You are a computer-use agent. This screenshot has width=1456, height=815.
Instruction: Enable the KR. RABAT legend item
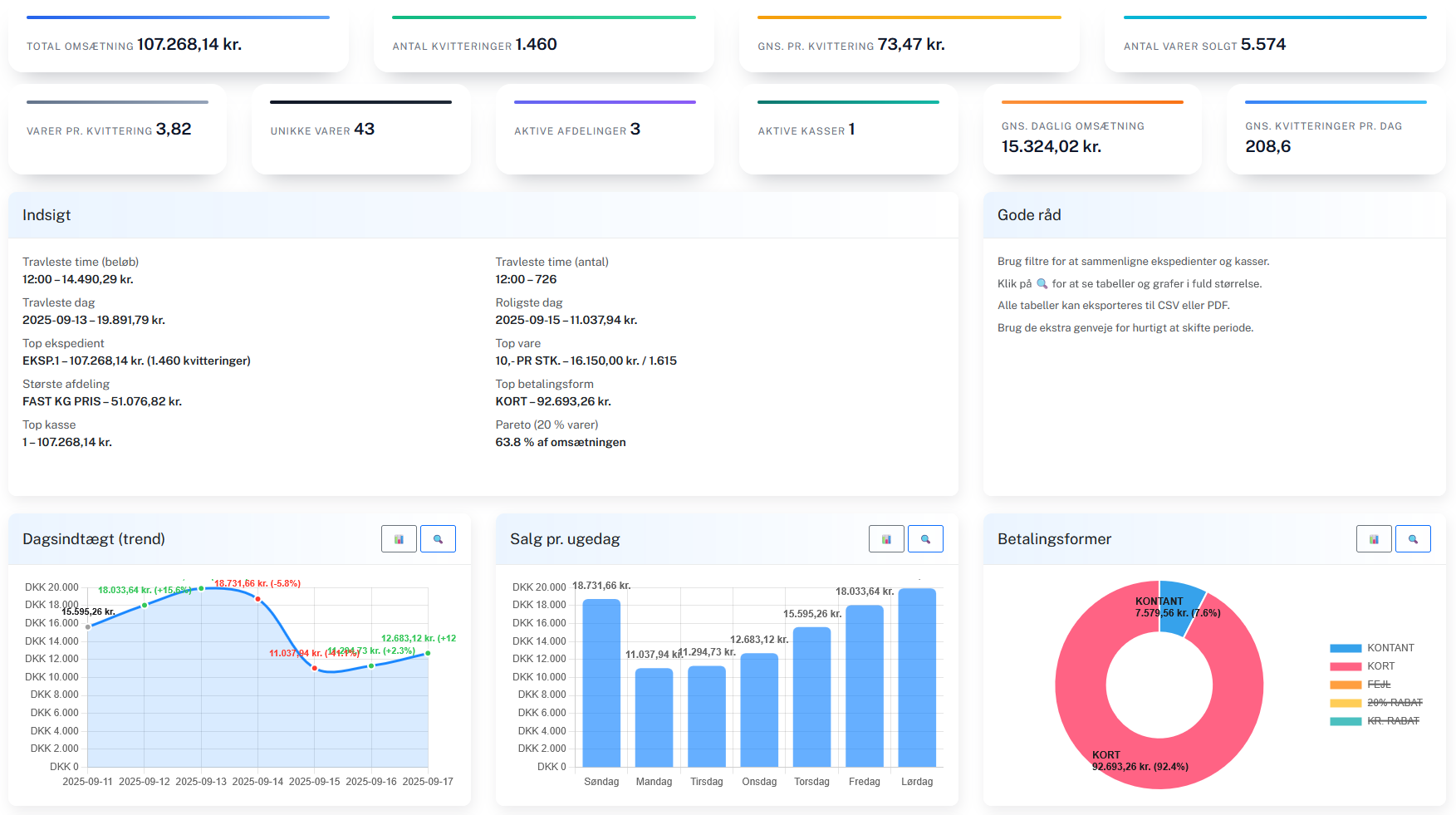click(1393, 721)
